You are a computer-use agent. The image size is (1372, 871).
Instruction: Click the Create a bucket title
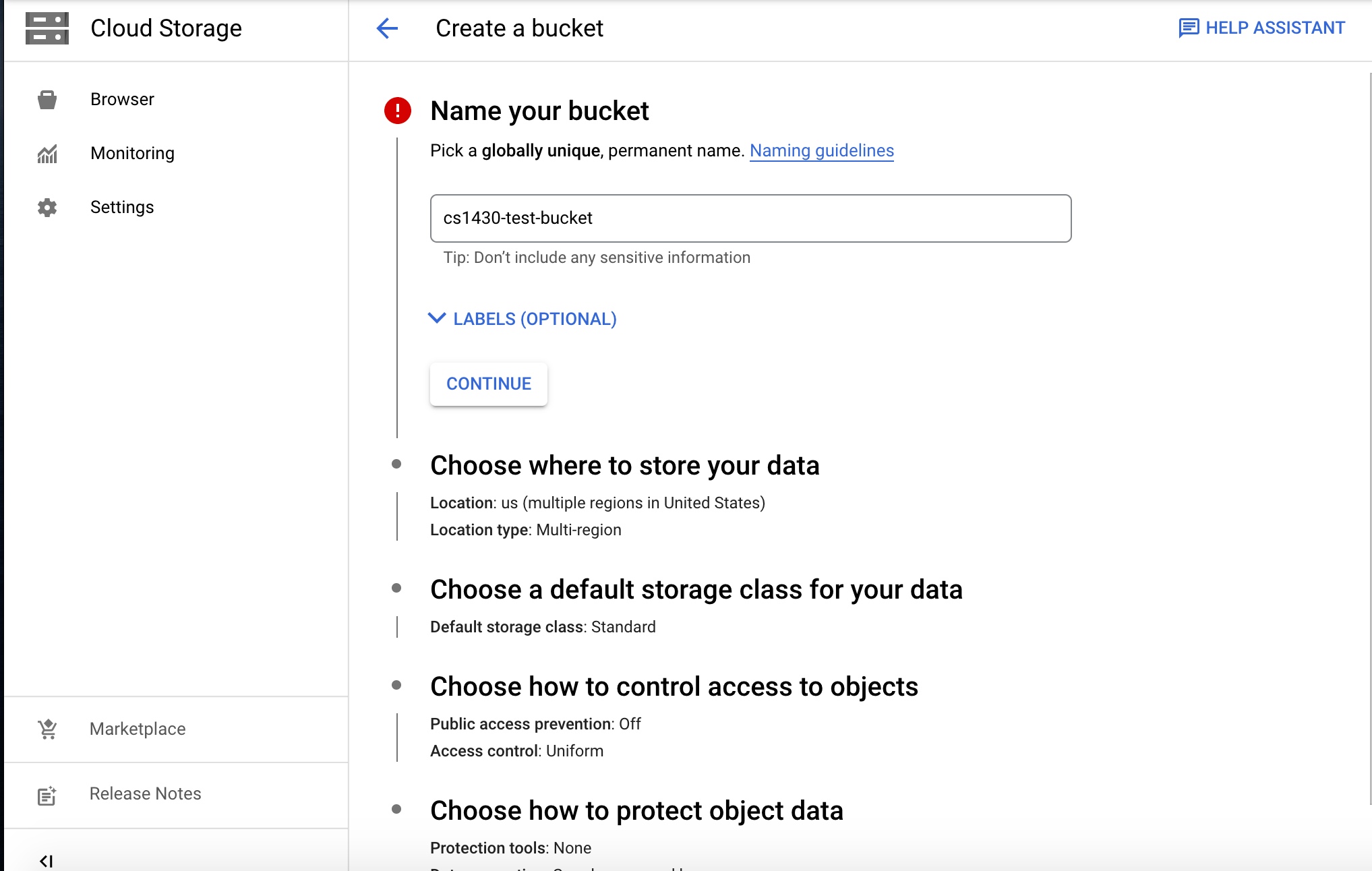[519, 28]
